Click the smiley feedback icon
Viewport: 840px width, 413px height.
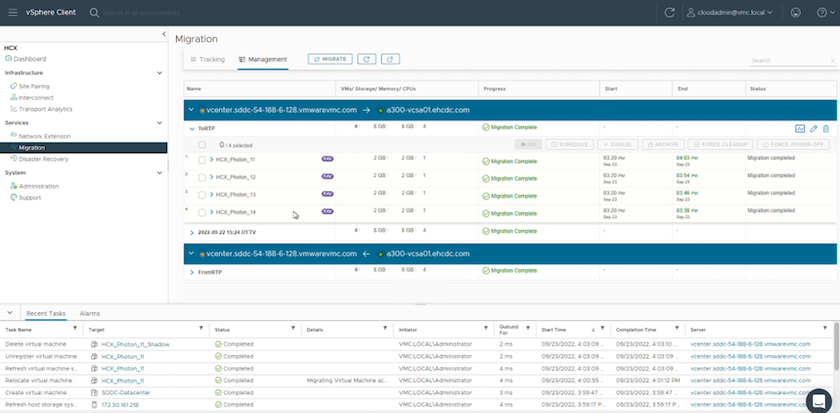[795, 13]
